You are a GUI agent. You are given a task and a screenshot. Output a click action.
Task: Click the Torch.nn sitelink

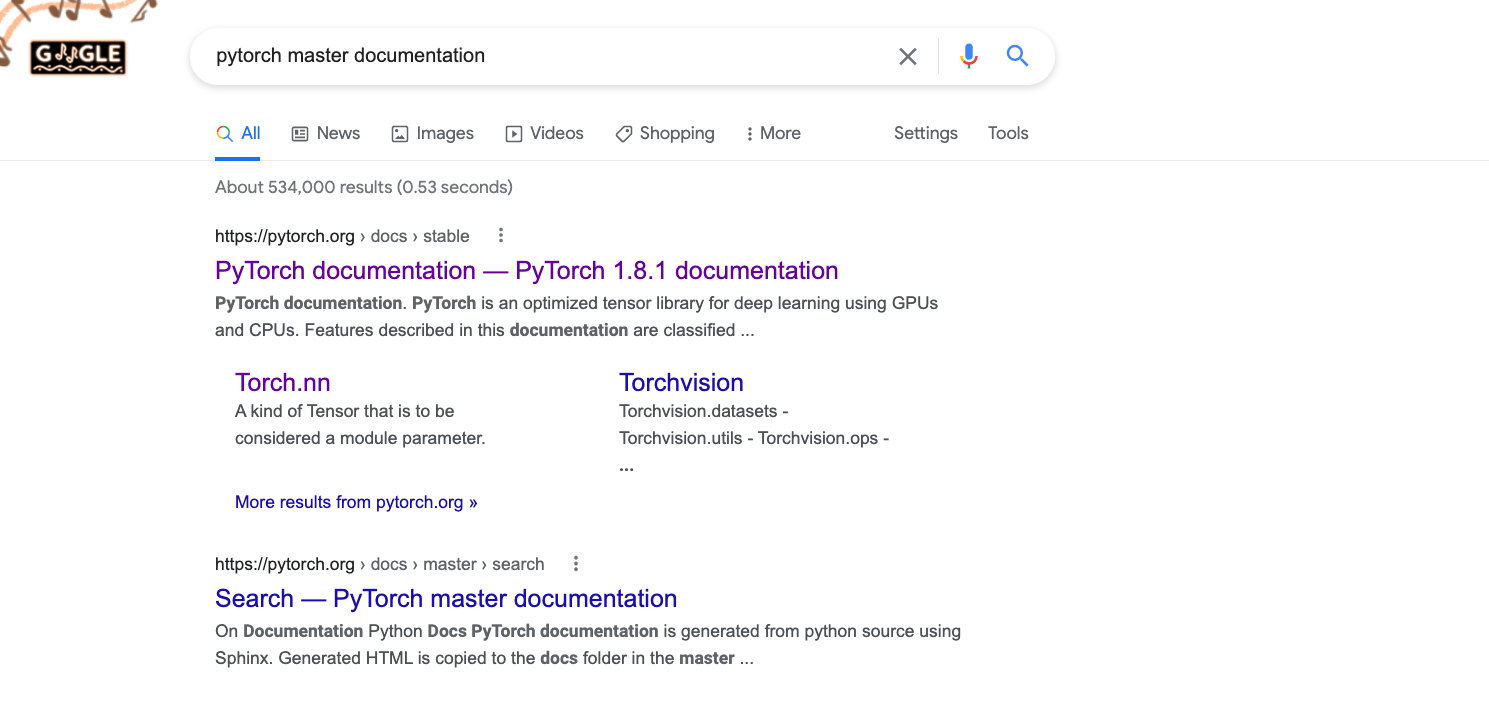pos(282,382)
